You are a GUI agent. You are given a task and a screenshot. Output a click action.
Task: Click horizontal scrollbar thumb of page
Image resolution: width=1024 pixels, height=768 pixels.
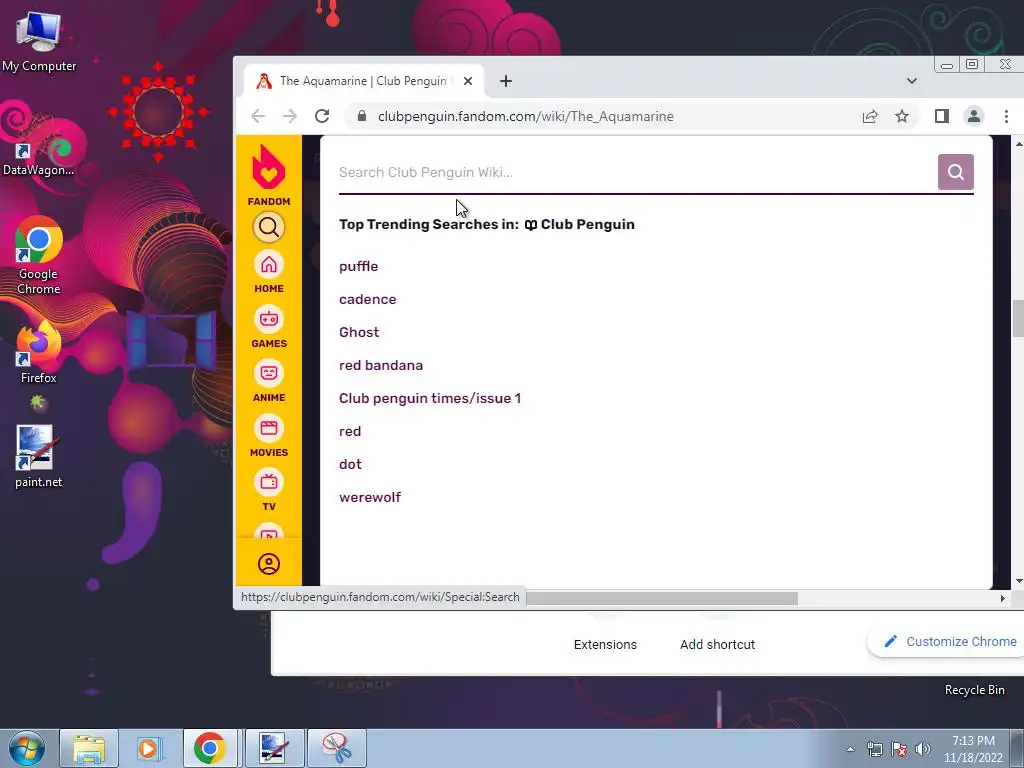[662, 598]
